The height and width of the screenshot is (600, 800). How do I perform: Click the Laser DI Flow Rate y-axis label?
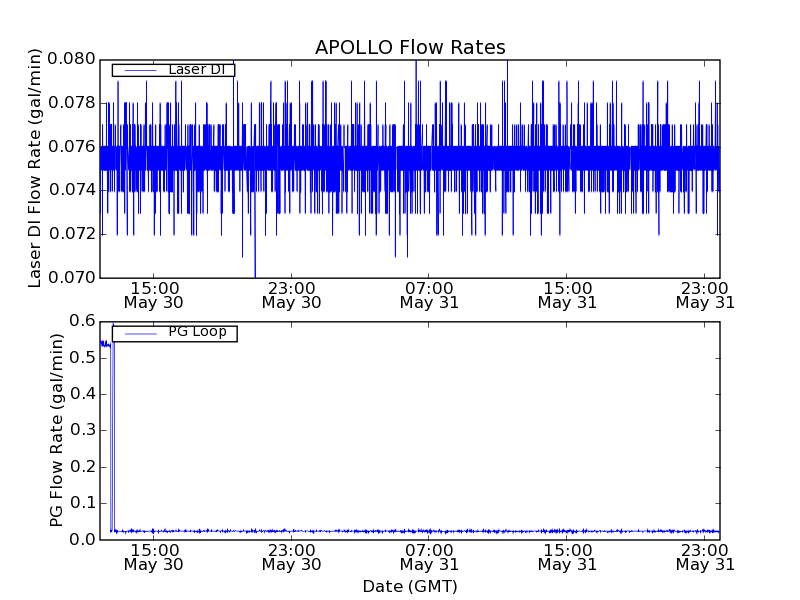35,168
